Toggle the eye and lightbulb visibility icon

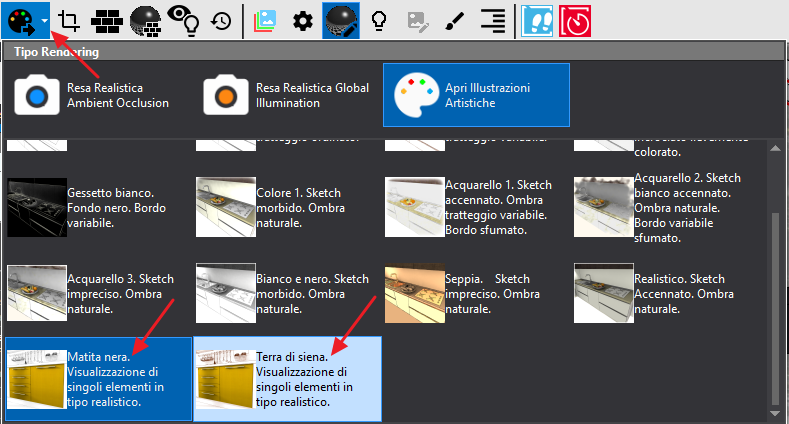(183, 20)
